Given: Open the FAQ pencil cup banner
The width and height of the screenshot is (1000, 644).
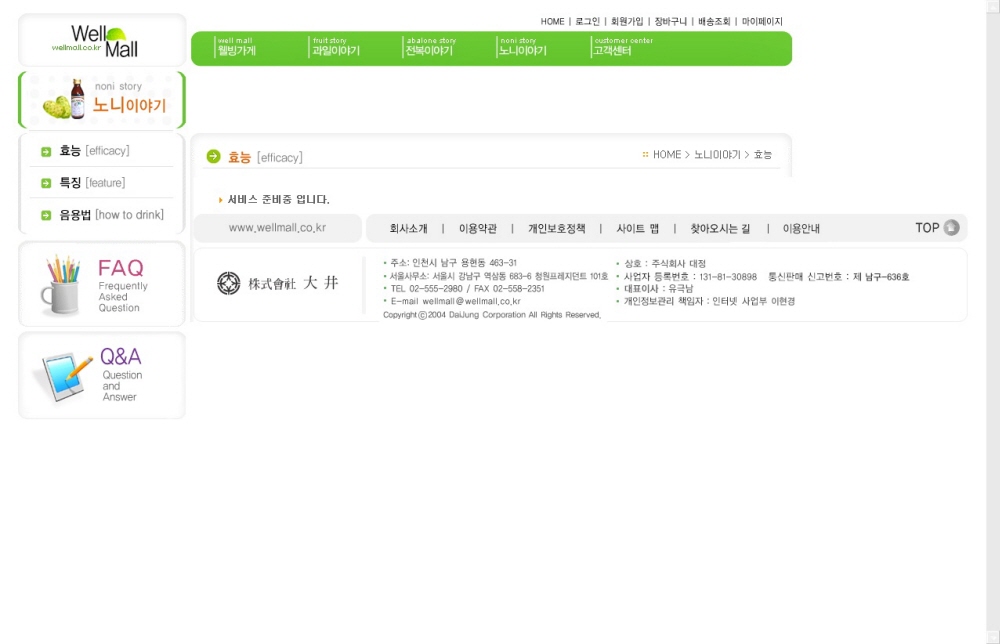Looking at the screenshot, I should (x=101, y=285).
